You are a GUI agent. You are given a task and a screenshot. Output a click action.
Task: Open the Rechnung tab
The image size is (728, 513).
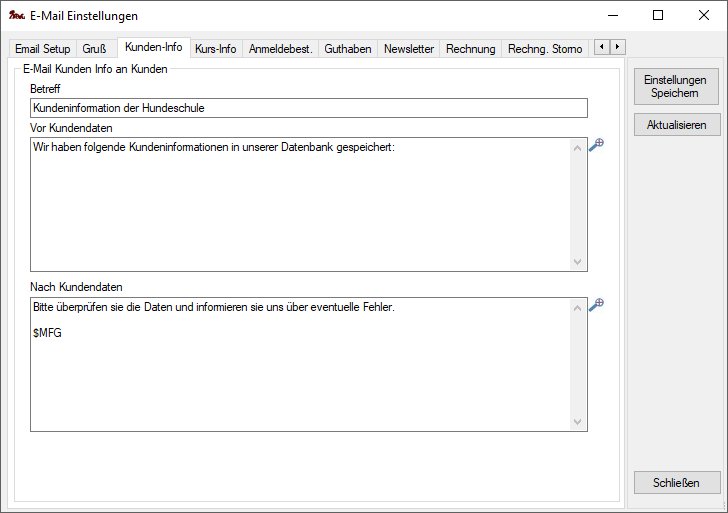click(470, 48)
